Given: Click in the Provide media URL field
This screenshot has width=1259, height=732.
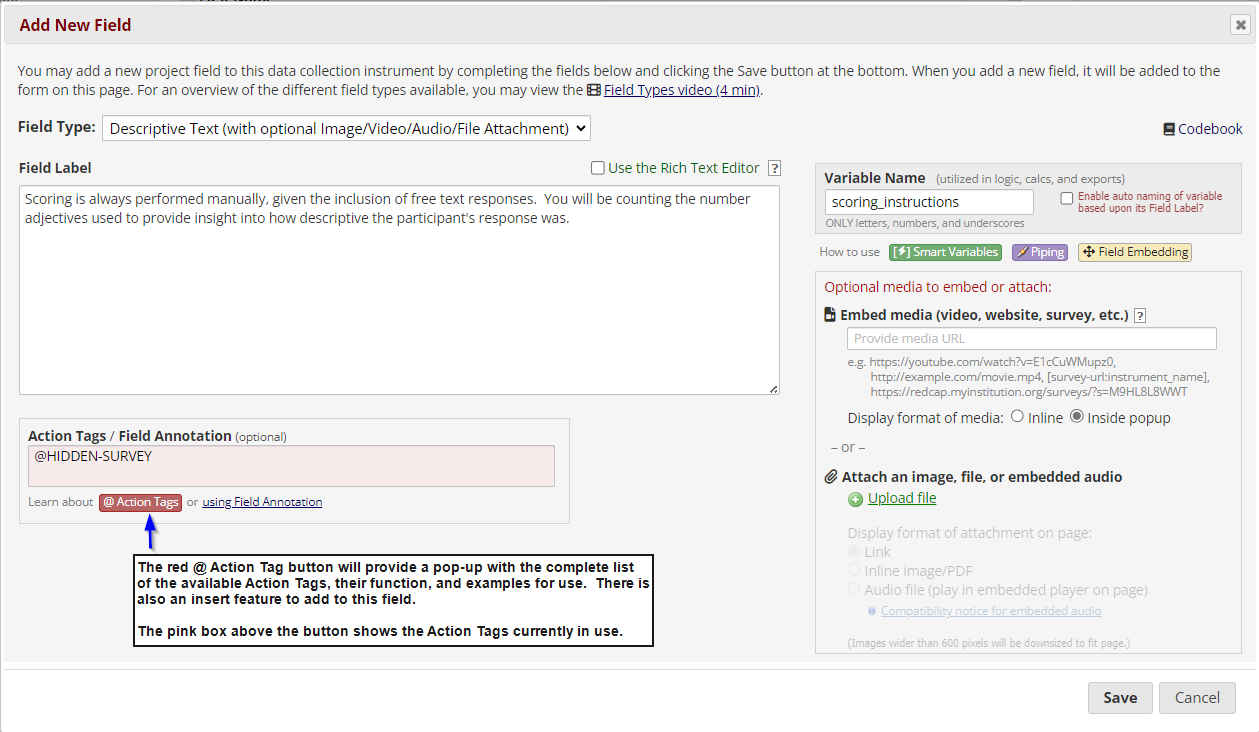Looking at the screenshot, I should pyautogui.click(x=1031, y=338).
